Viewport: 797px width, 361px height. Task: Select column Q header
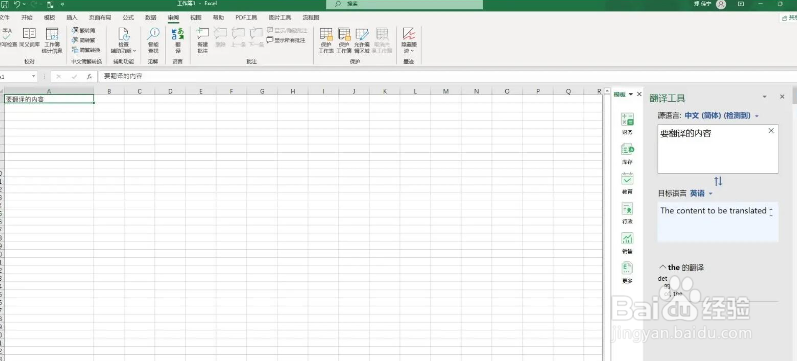pos(568,92)
